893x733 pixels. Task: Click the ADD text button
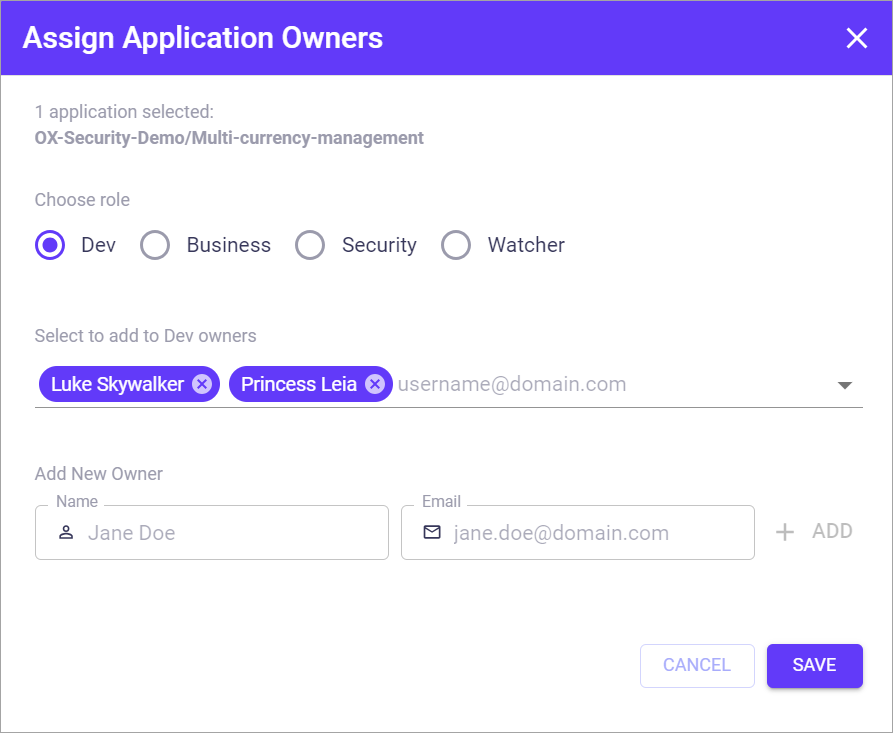[x=832, y=531]
